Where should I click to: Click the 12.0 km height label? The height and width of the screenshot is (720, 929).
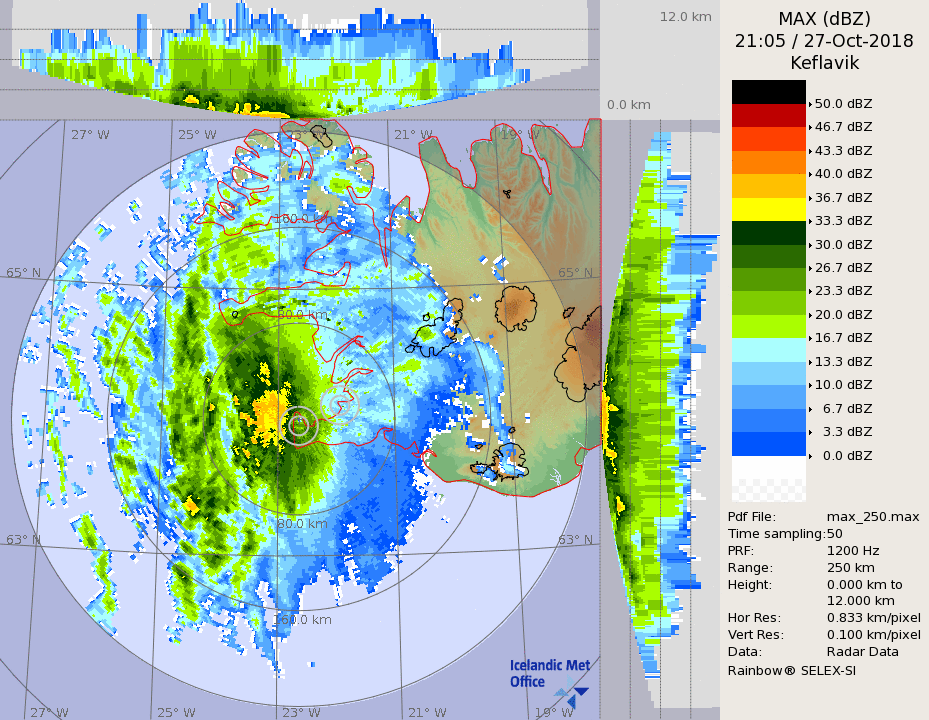pyautogui.click(x=685, y=17)
